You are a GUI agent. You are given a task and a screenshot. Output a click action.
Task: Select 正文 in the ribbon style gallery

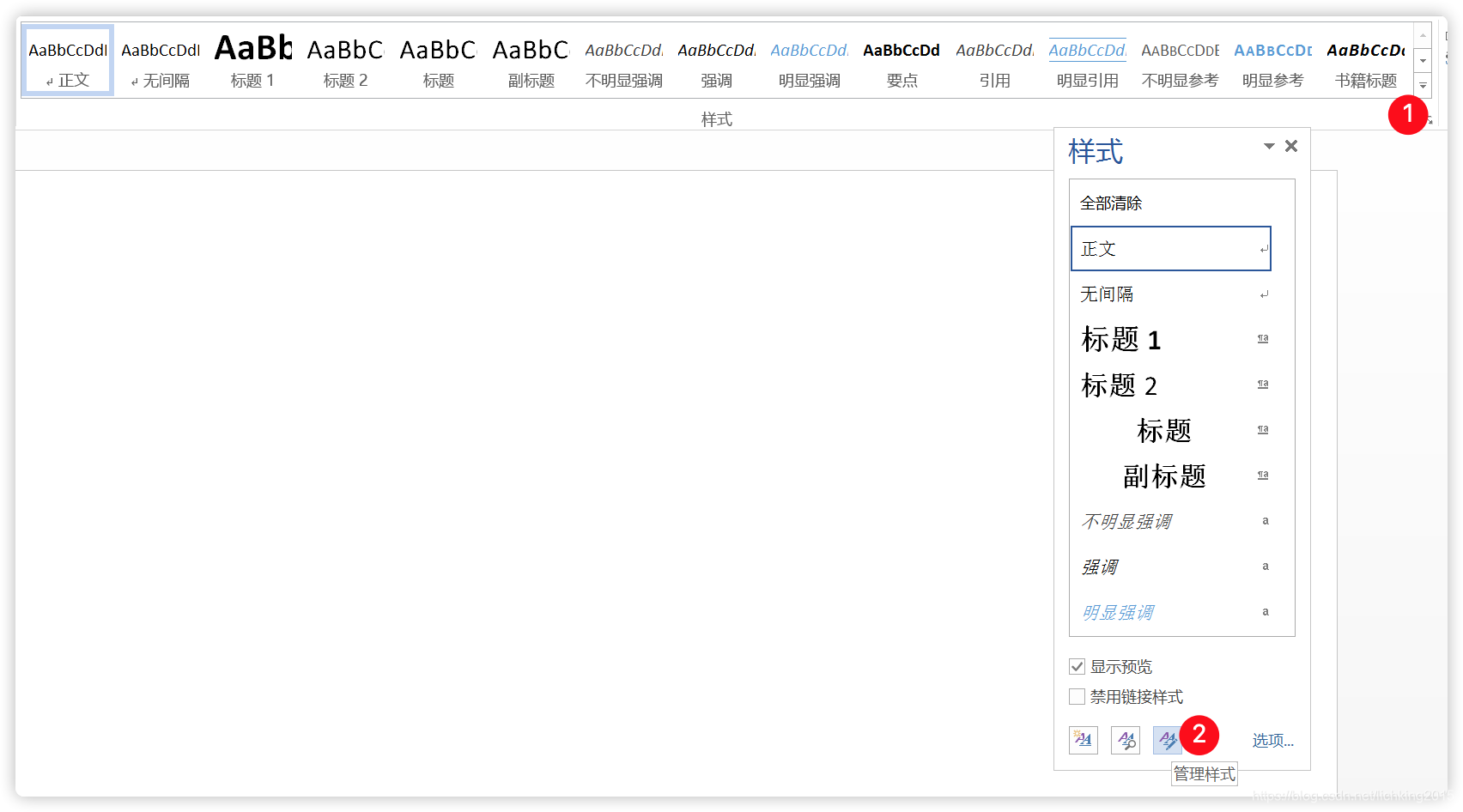[x=68, y=61]
